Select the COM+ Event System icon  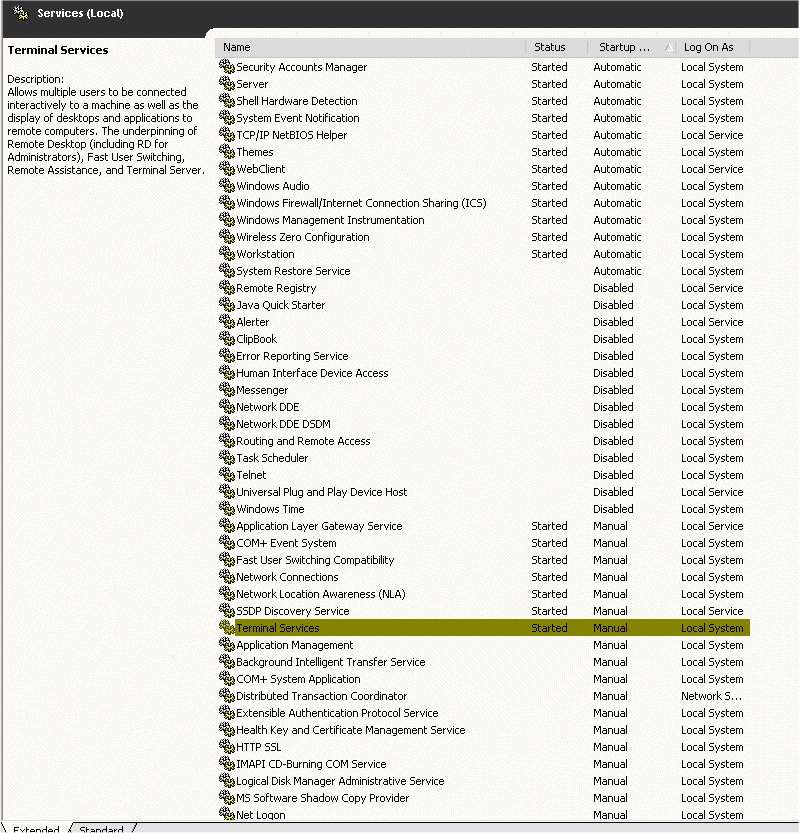[x=227, y=542]
